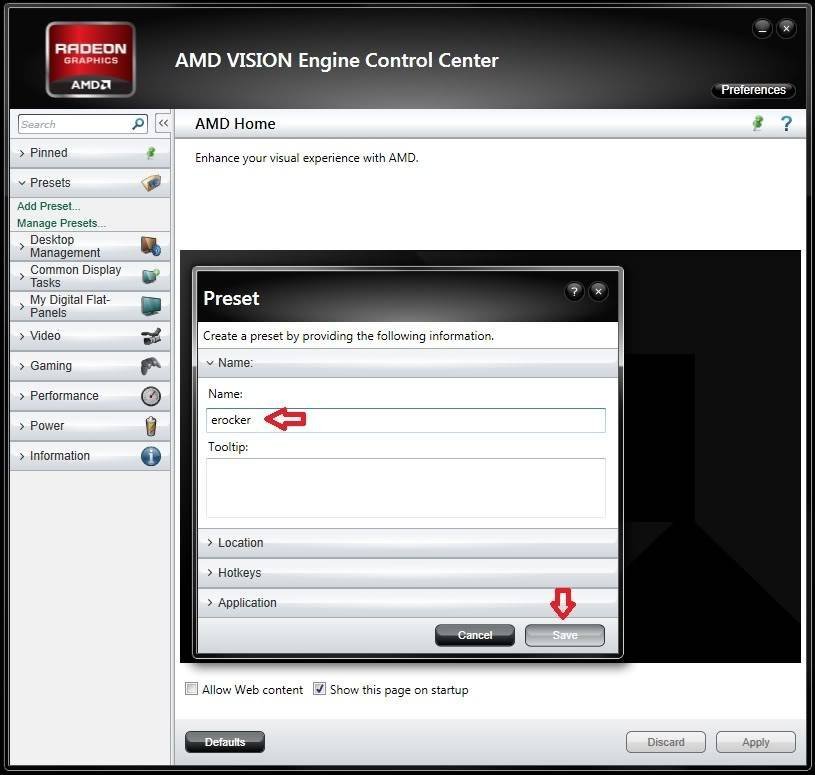Expand the Performance section
Screen dimensions: 815x775
tap(90, 396)
